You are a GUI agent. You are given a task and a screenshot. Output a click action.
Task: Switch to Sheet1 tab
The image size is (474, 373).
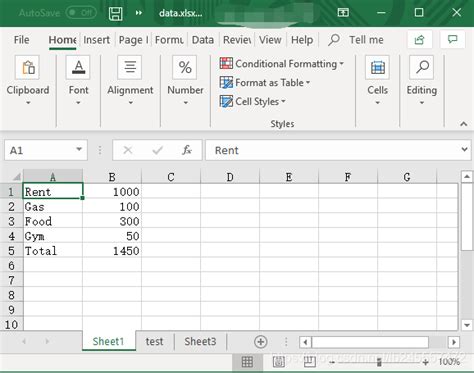(109, 341)
